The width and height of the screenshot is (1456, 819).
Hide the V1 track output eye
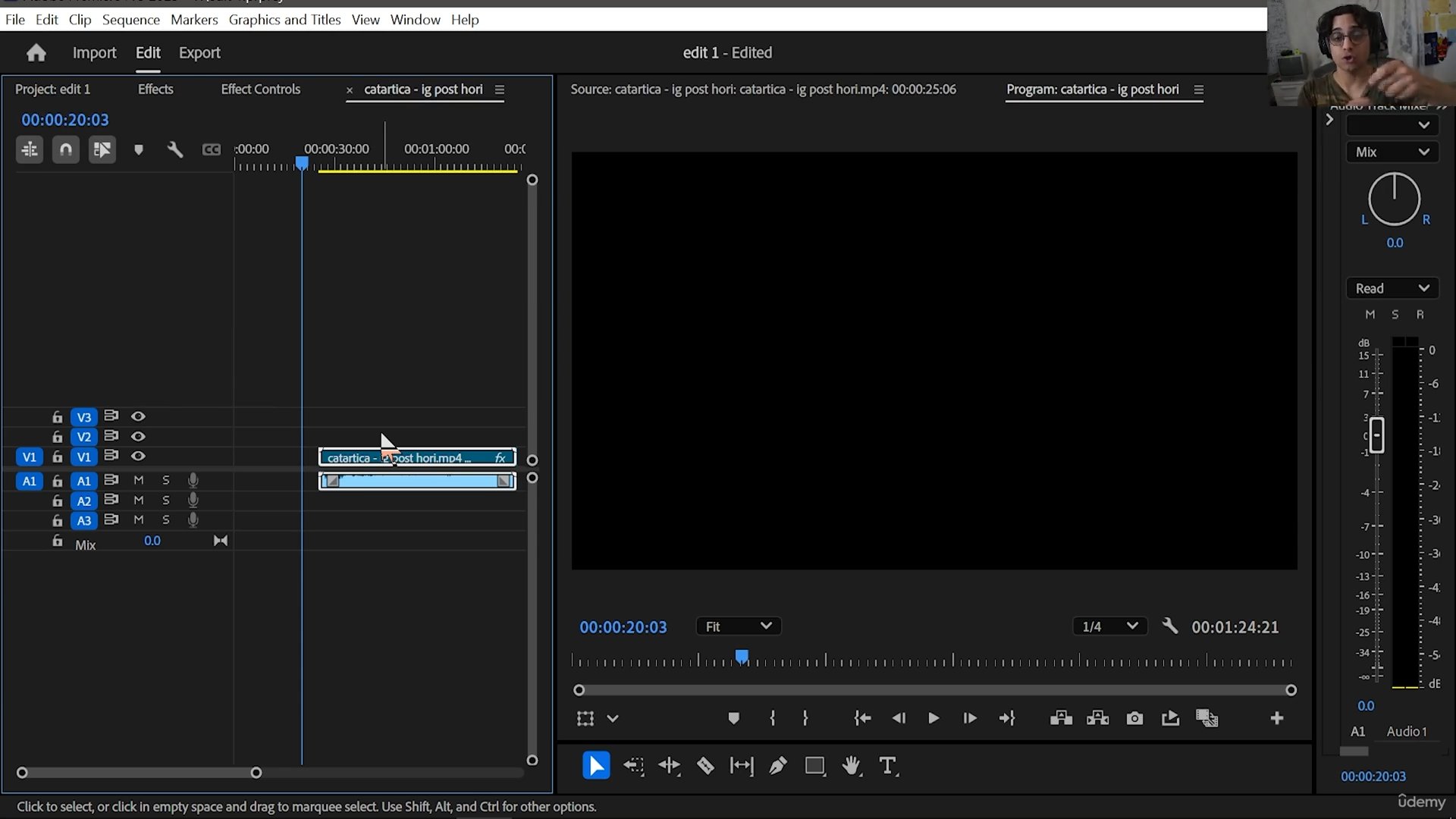[x=138, y=457]
